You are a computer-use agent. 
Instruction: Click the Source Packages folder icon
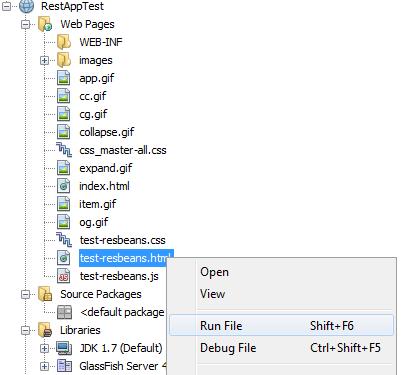coord(45,294)
